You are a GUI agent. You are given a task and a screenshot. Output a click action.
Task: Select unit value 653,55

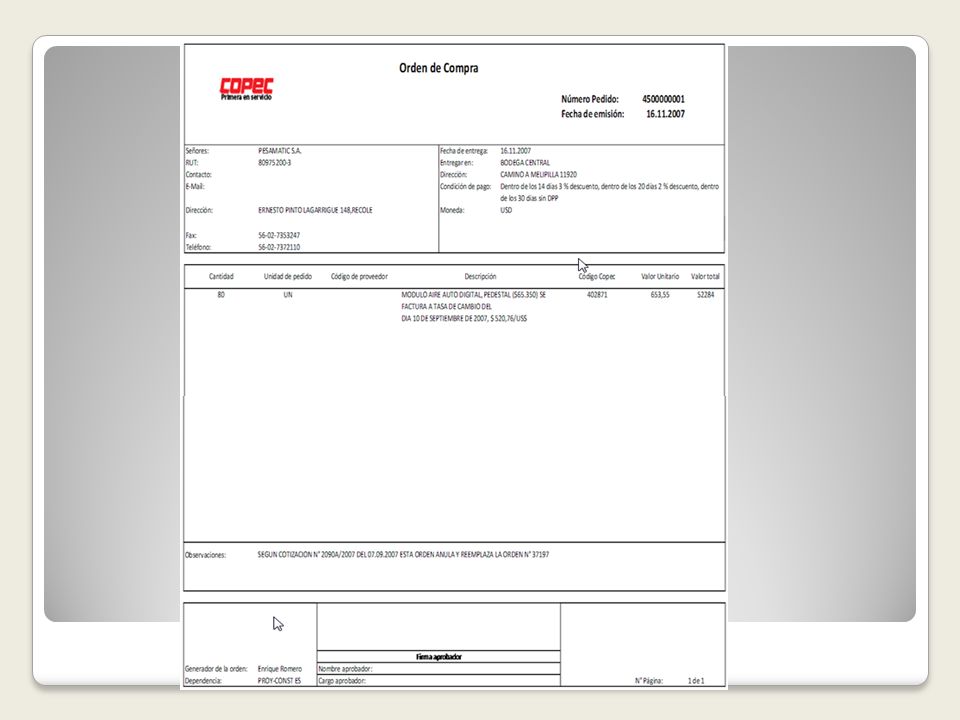659,294
